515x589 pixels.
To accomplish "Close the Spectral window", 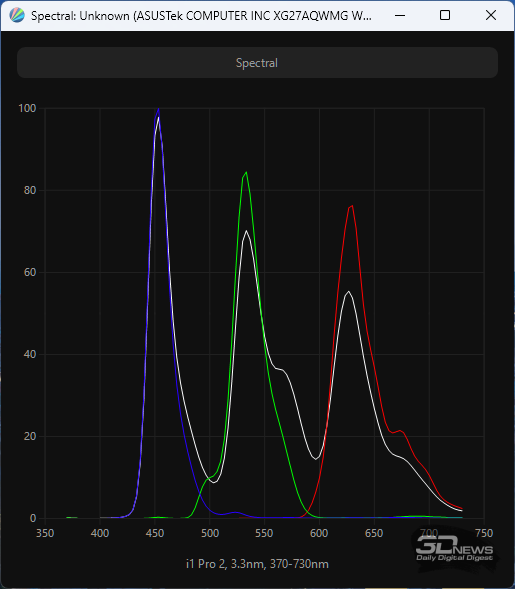I will 491,15.
